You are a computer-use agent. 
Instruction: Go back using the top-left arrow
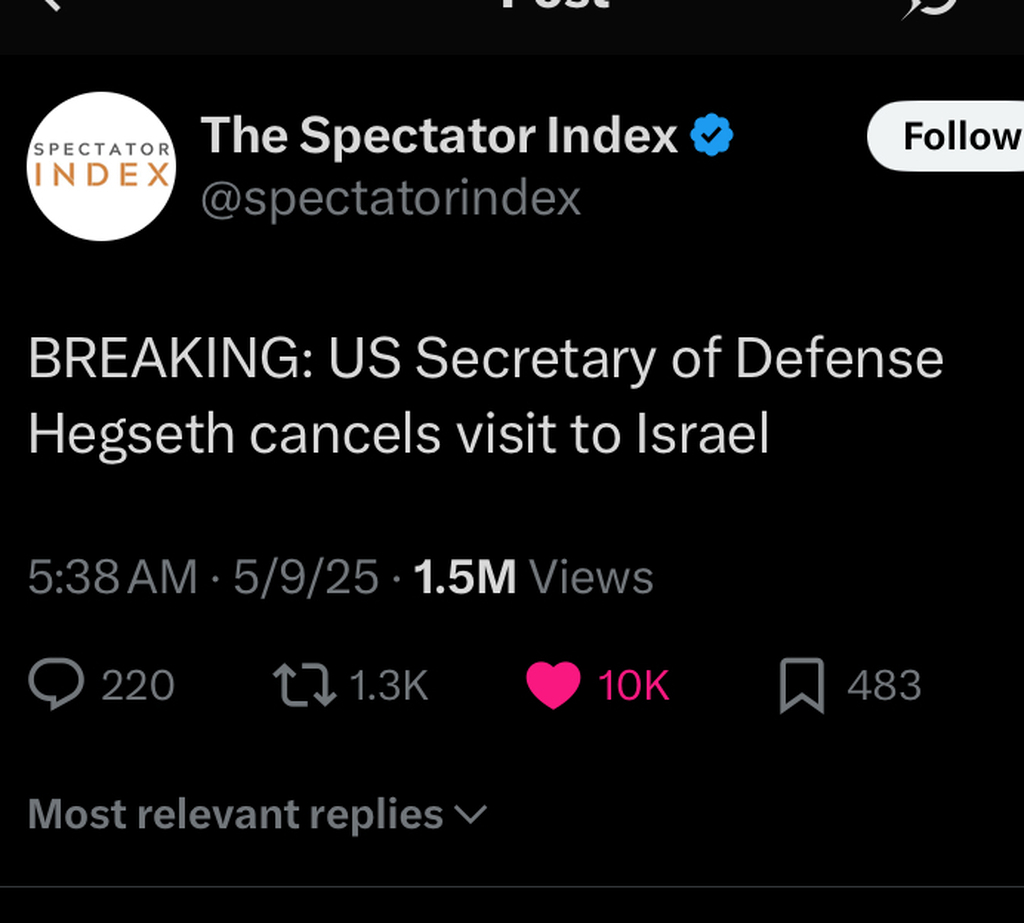tap(50, 5)
